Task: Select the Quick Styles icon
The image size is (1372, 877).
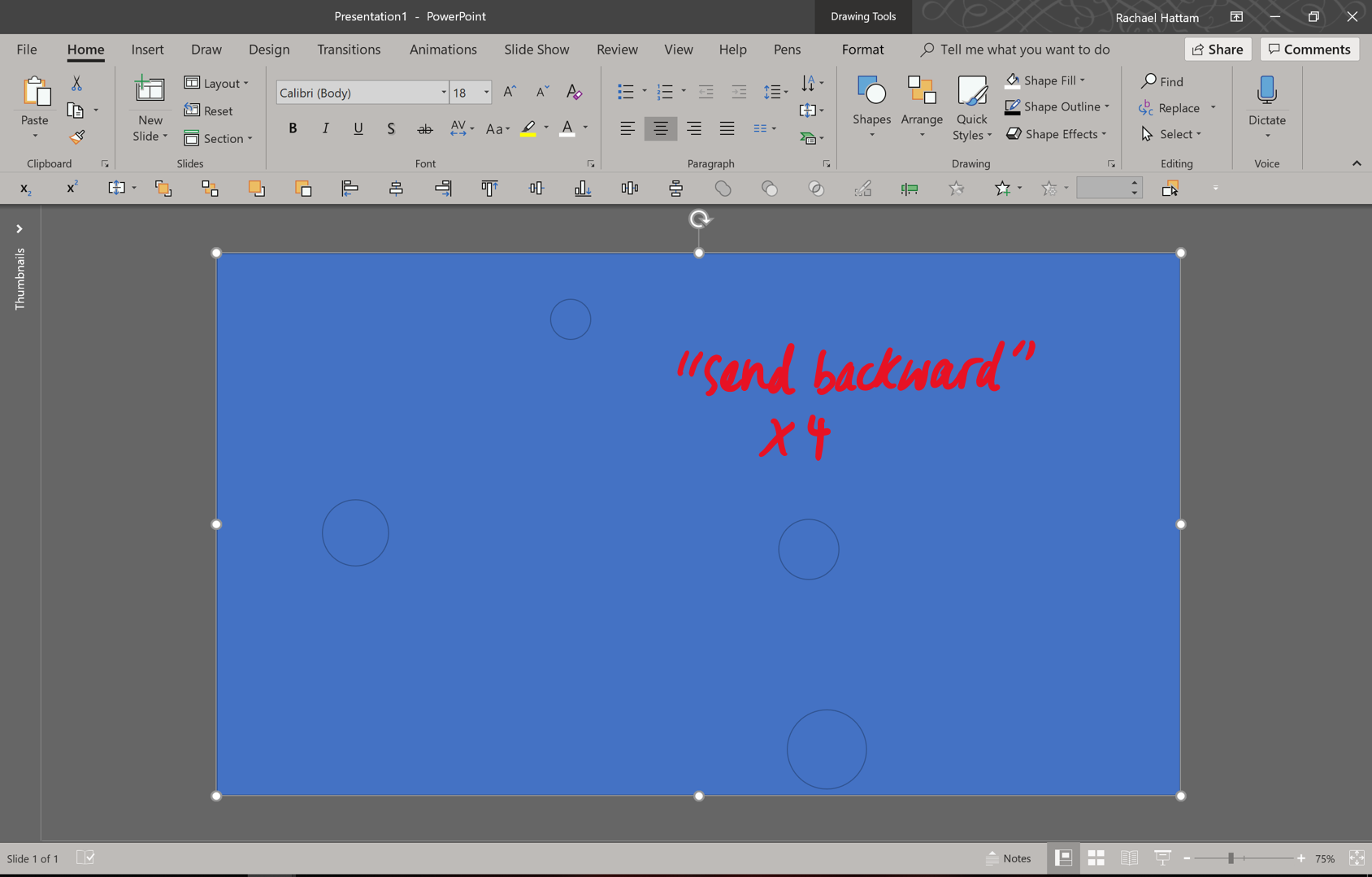Action: (x=971, y=106)
